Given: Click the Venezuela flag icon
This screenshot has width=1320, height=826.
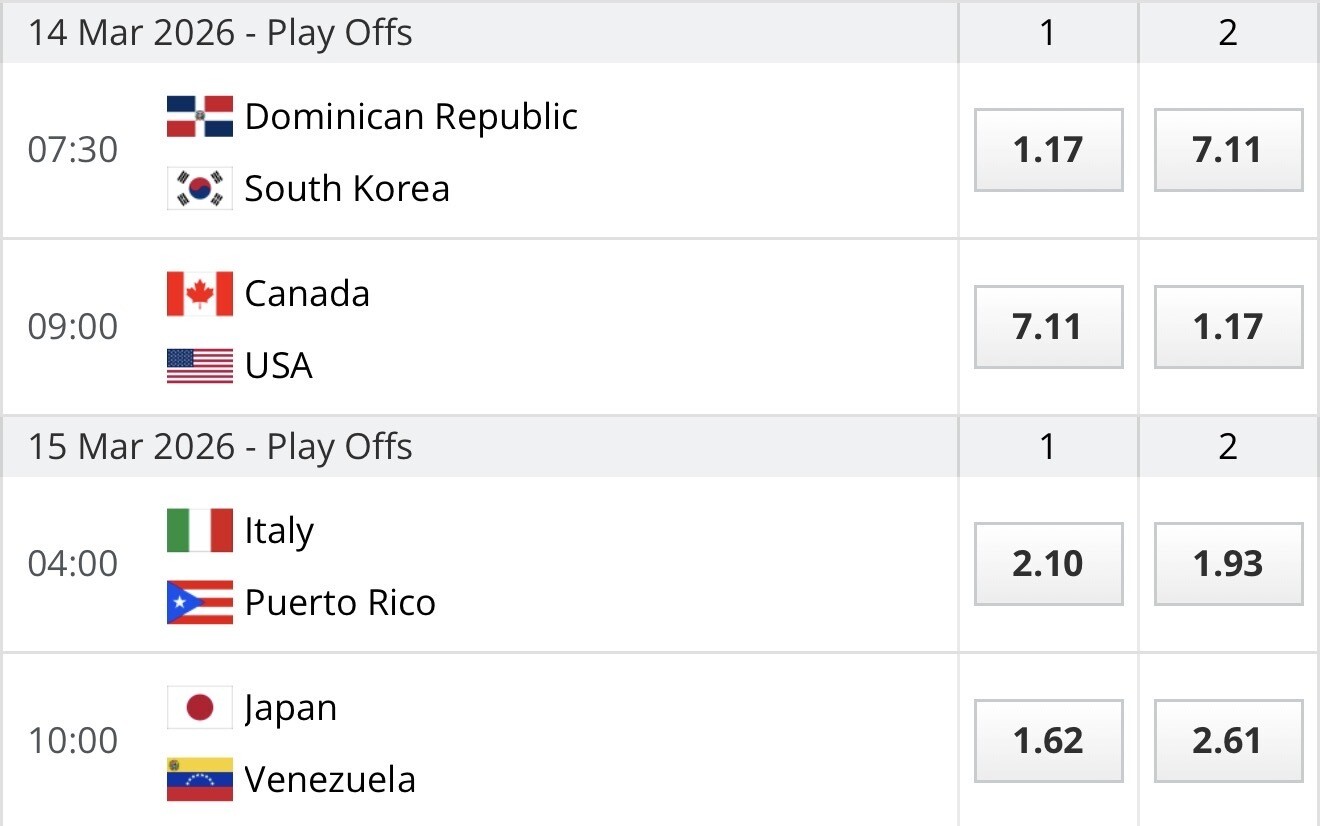Looking at the screenshot, I should (x=200, y=779).
